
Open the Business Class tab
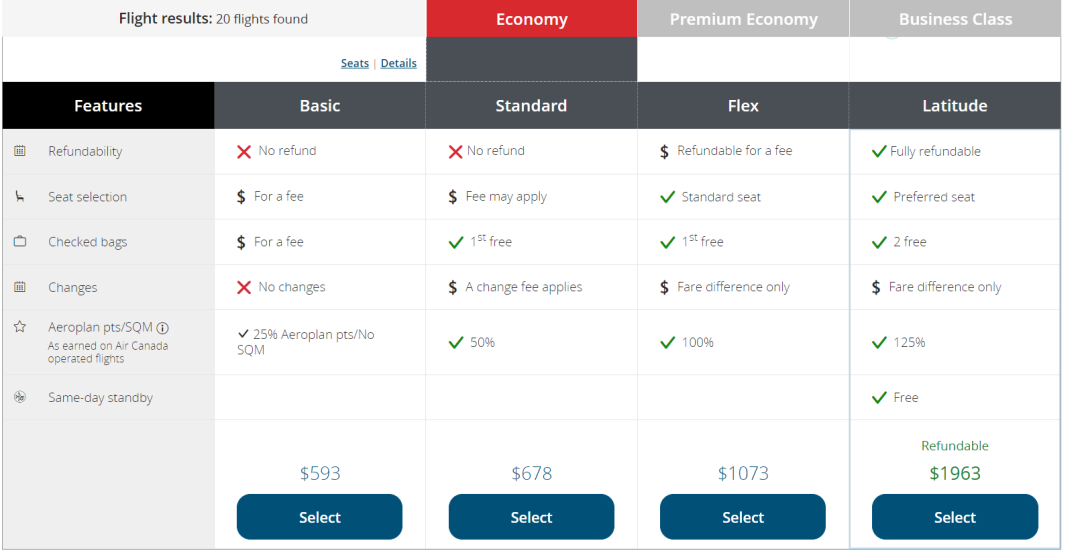pos(955,19)
